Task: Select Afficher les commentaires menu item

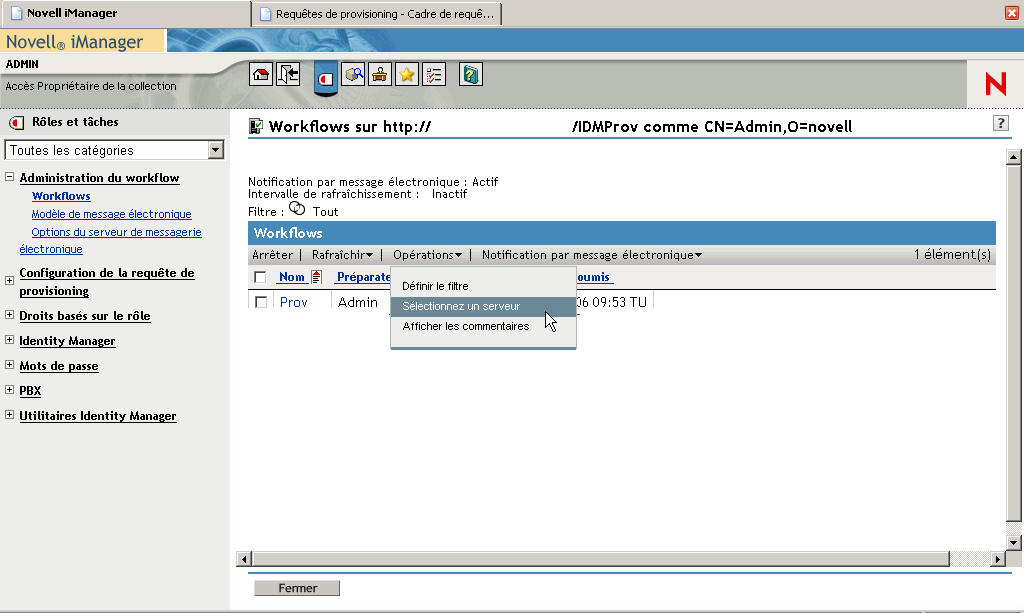Action: [x=483, y=326]
